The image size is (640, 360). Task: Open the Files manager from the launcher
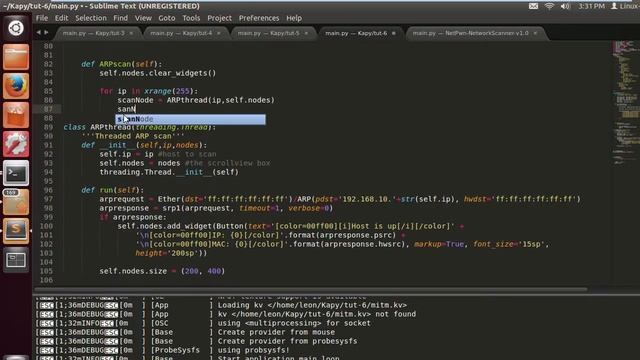coord(16,57)
